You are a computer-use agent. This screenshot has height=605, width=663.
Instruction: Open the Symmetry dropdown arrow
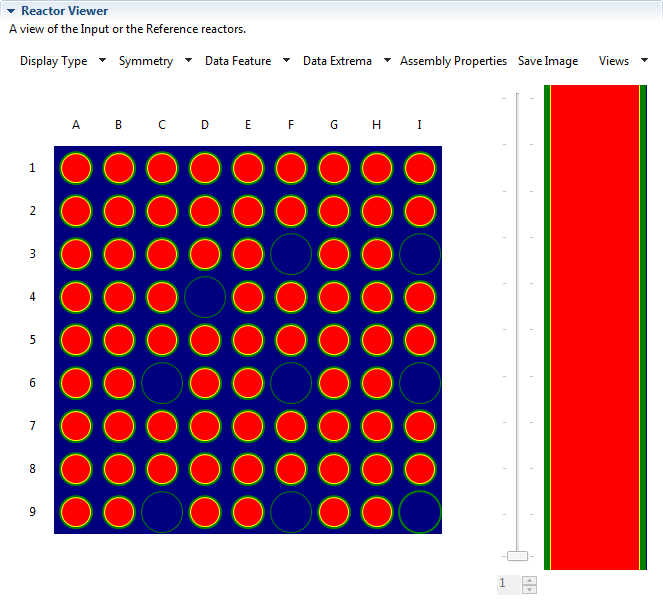point(189,60)
